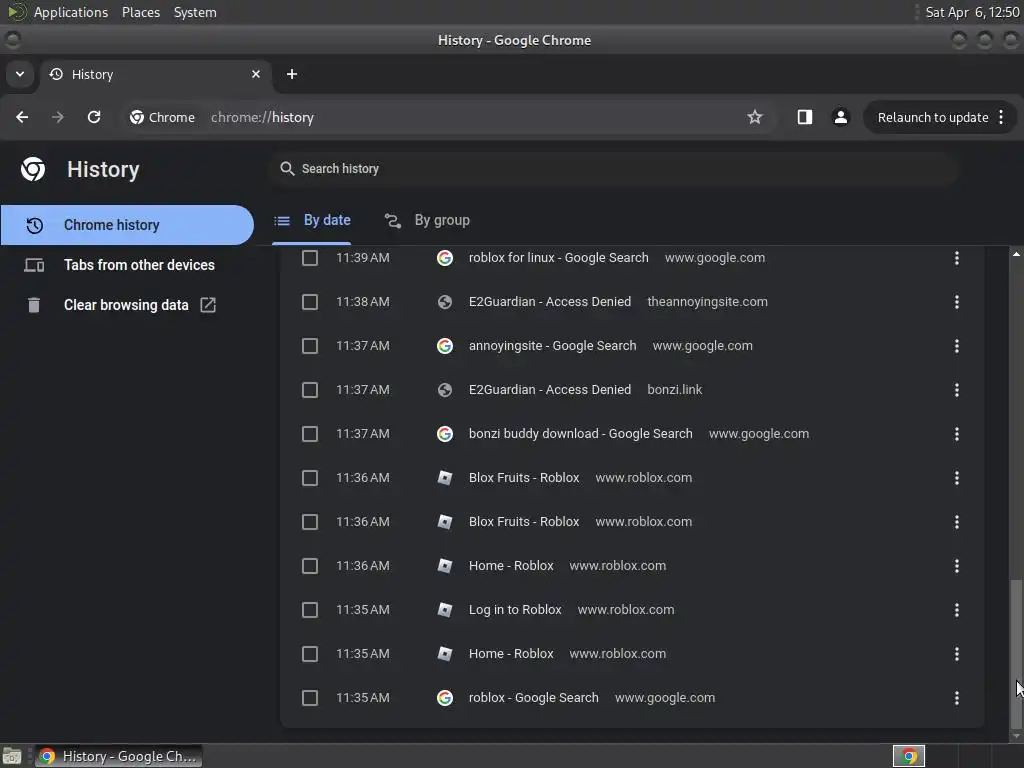The width and height of the screenshot is (1024, 768).
Task: Open more actions for annoyingsite search entry
Action: pos(957,346)
